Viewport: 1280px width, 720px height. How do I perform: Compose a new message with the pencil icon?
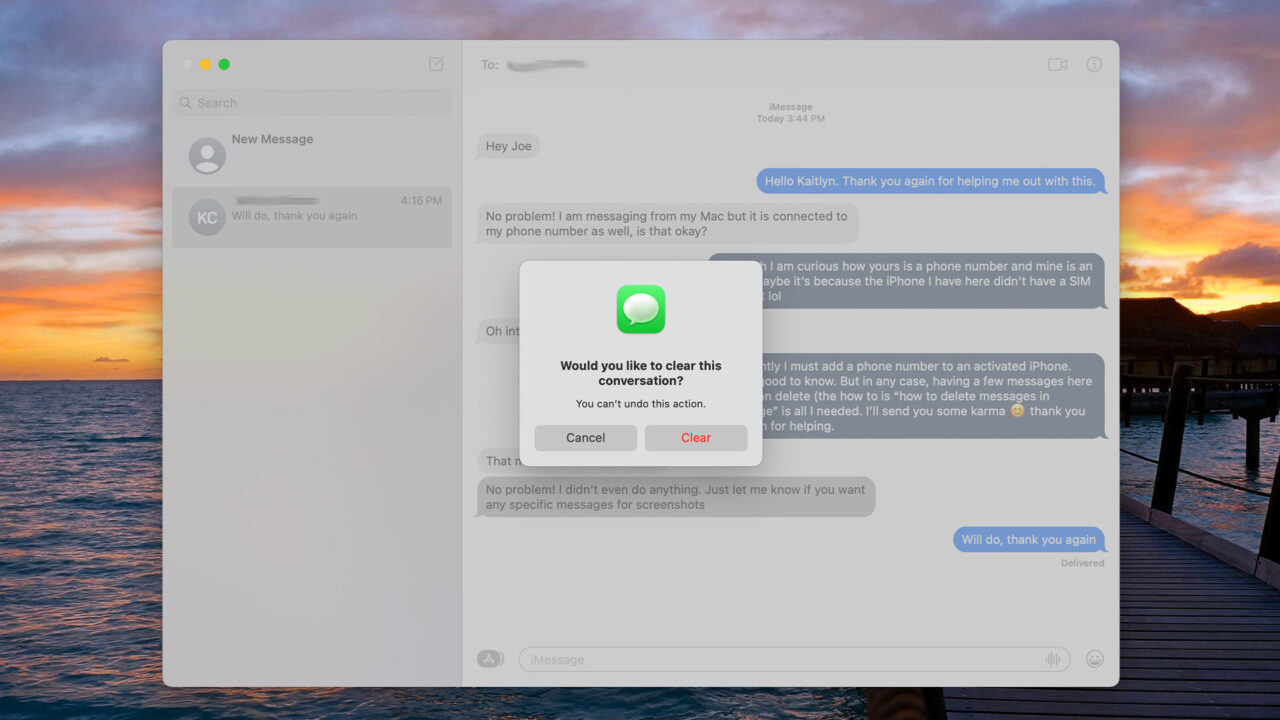pos(436,63)
